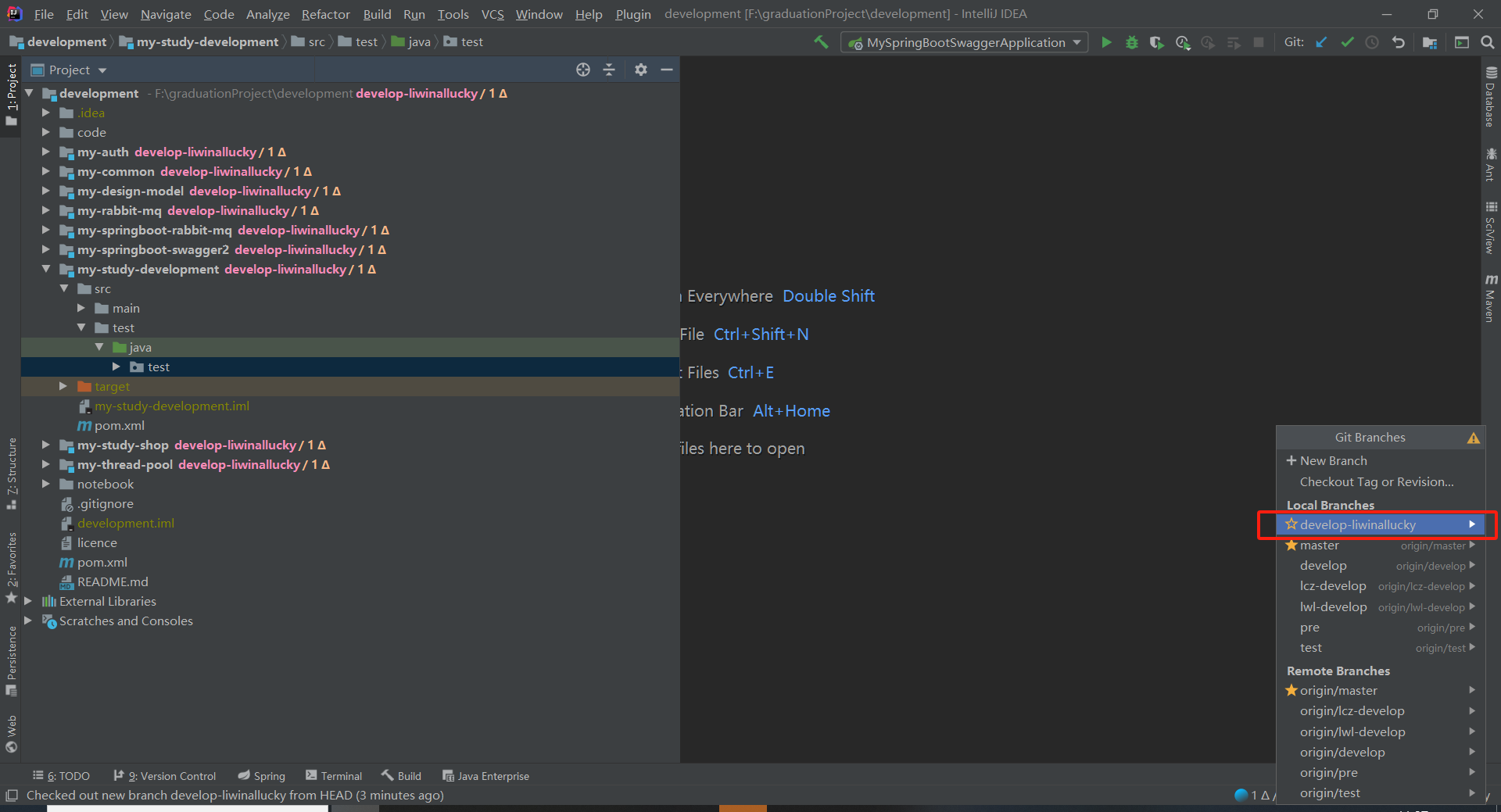
Task: Click the Git rollback arrow icon
Action: click(1398, 42)
